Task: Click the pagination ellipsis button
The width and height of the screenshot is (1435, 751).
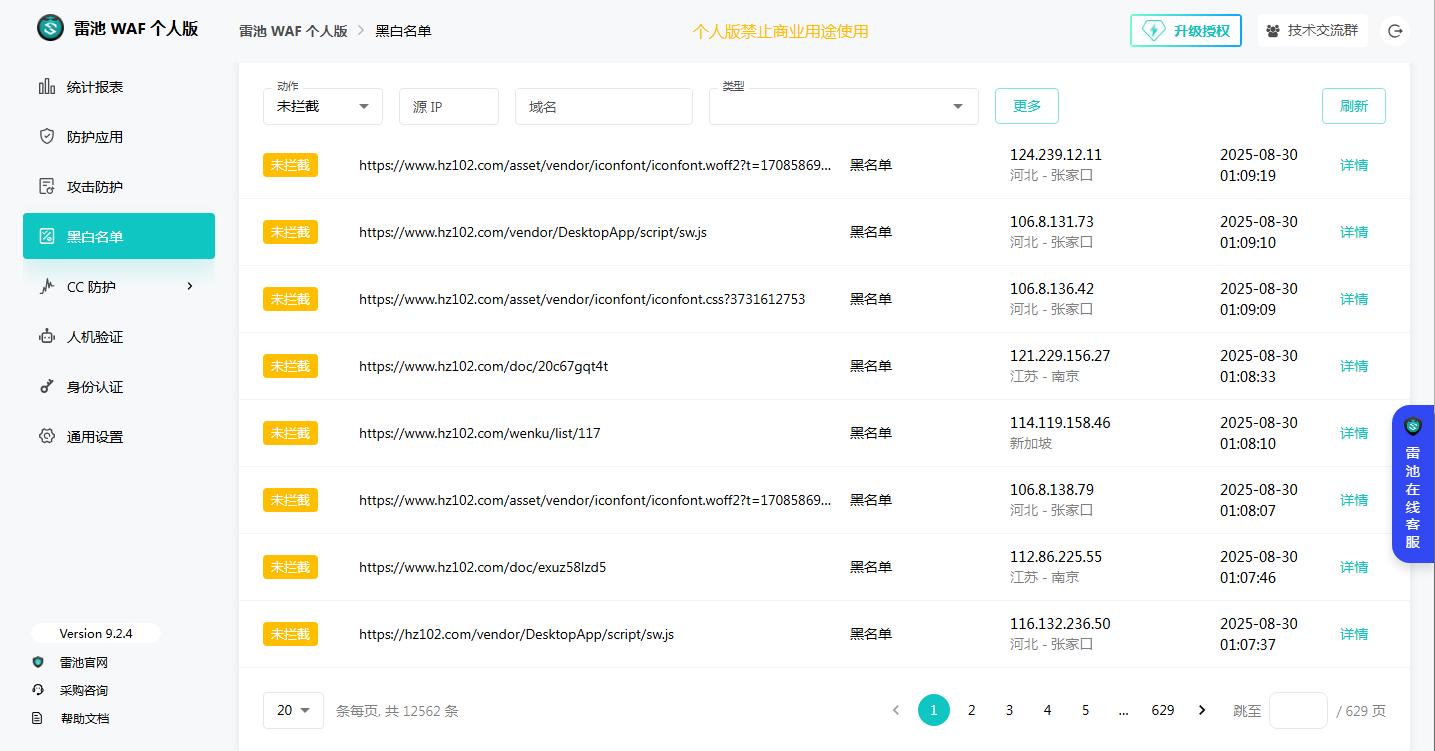Action: (x=1123, y=710)
